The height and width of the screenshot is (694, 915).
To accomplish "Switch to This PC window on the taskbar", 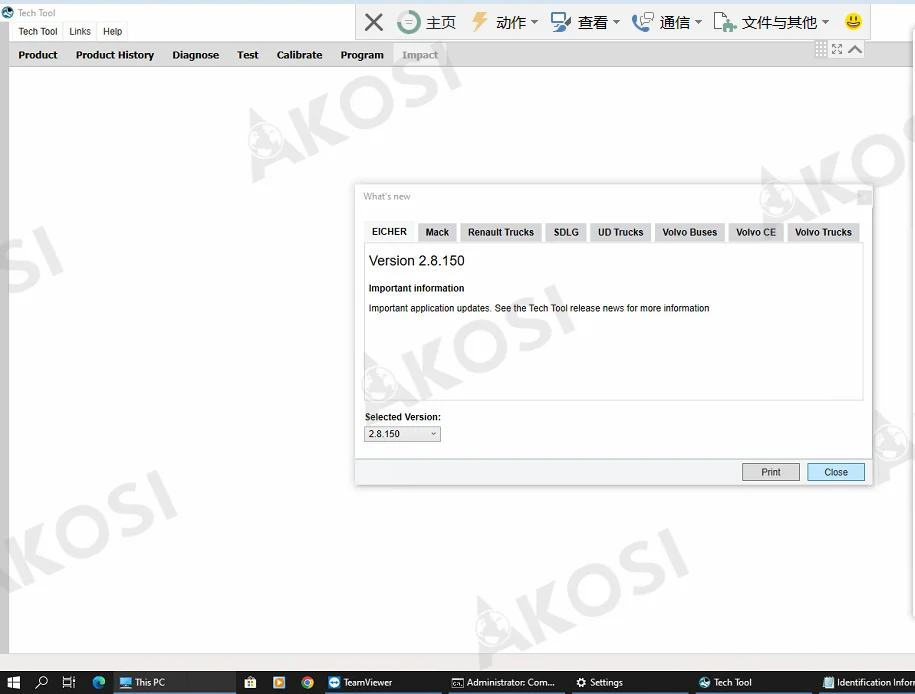I will [x=174, y=682].
